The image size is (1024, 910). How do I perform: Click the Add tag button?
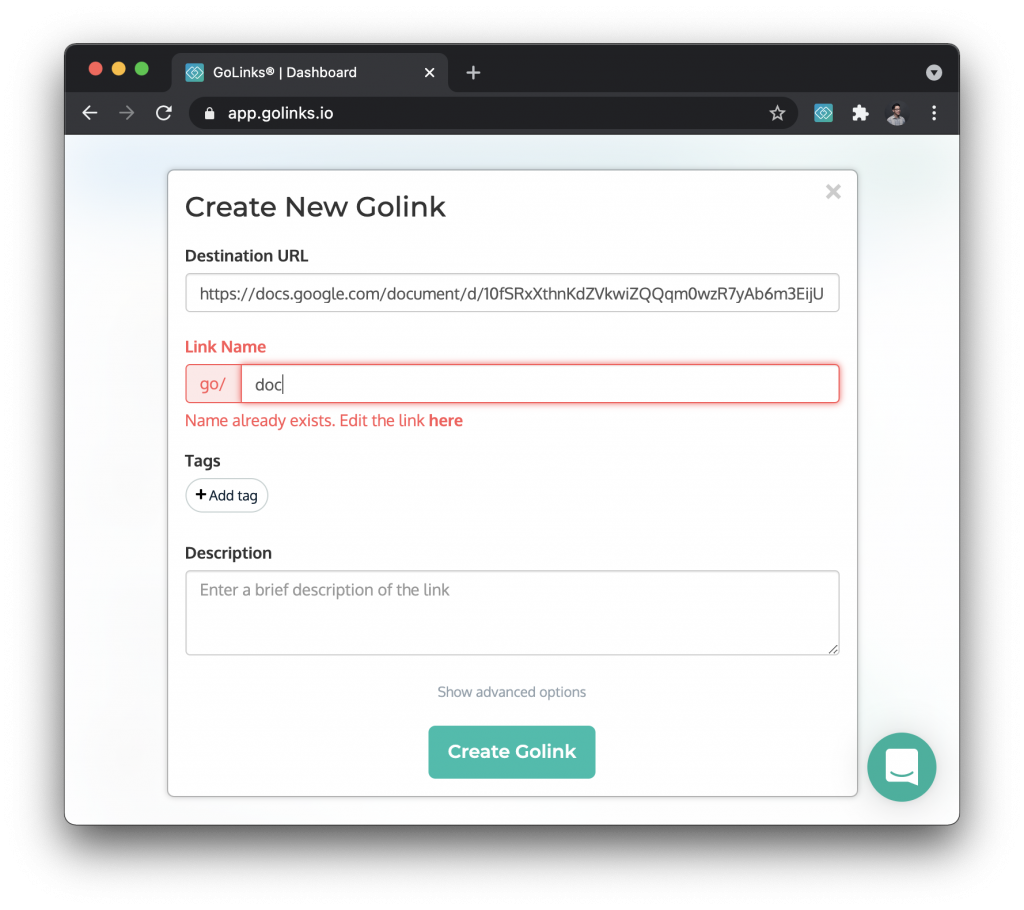[226, 494]
